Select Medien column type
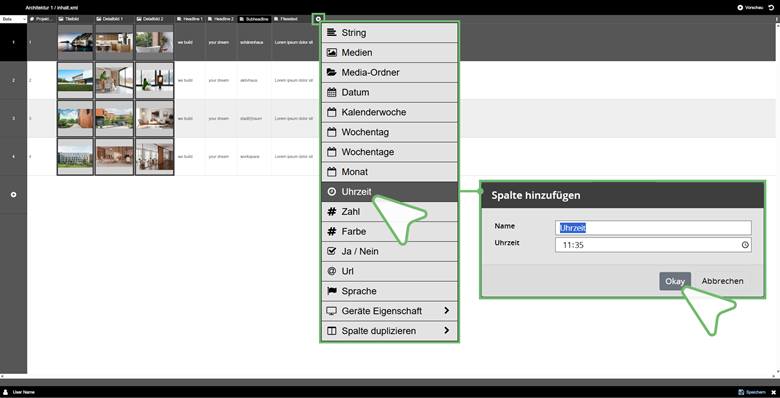 coord(389,53)
